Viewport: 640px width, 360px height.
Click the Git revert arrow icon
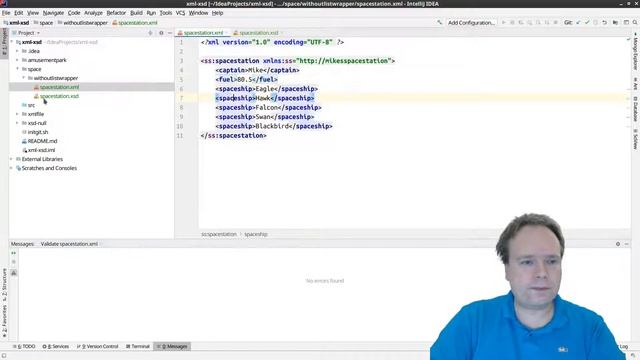tap(604, 22)
